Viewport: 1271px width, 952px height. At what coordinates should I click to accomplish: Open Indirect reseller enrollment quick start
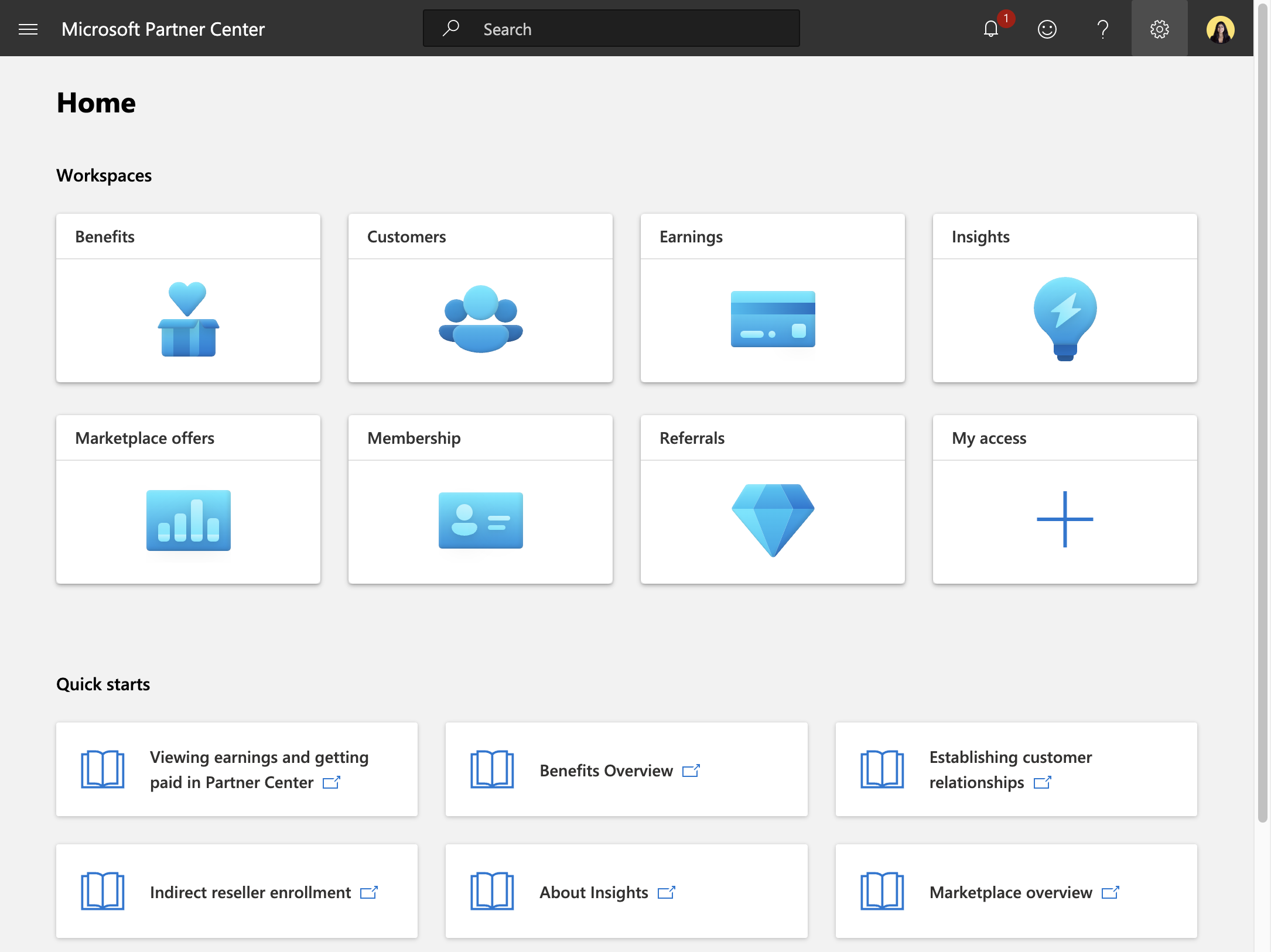[x=237, y=891]
